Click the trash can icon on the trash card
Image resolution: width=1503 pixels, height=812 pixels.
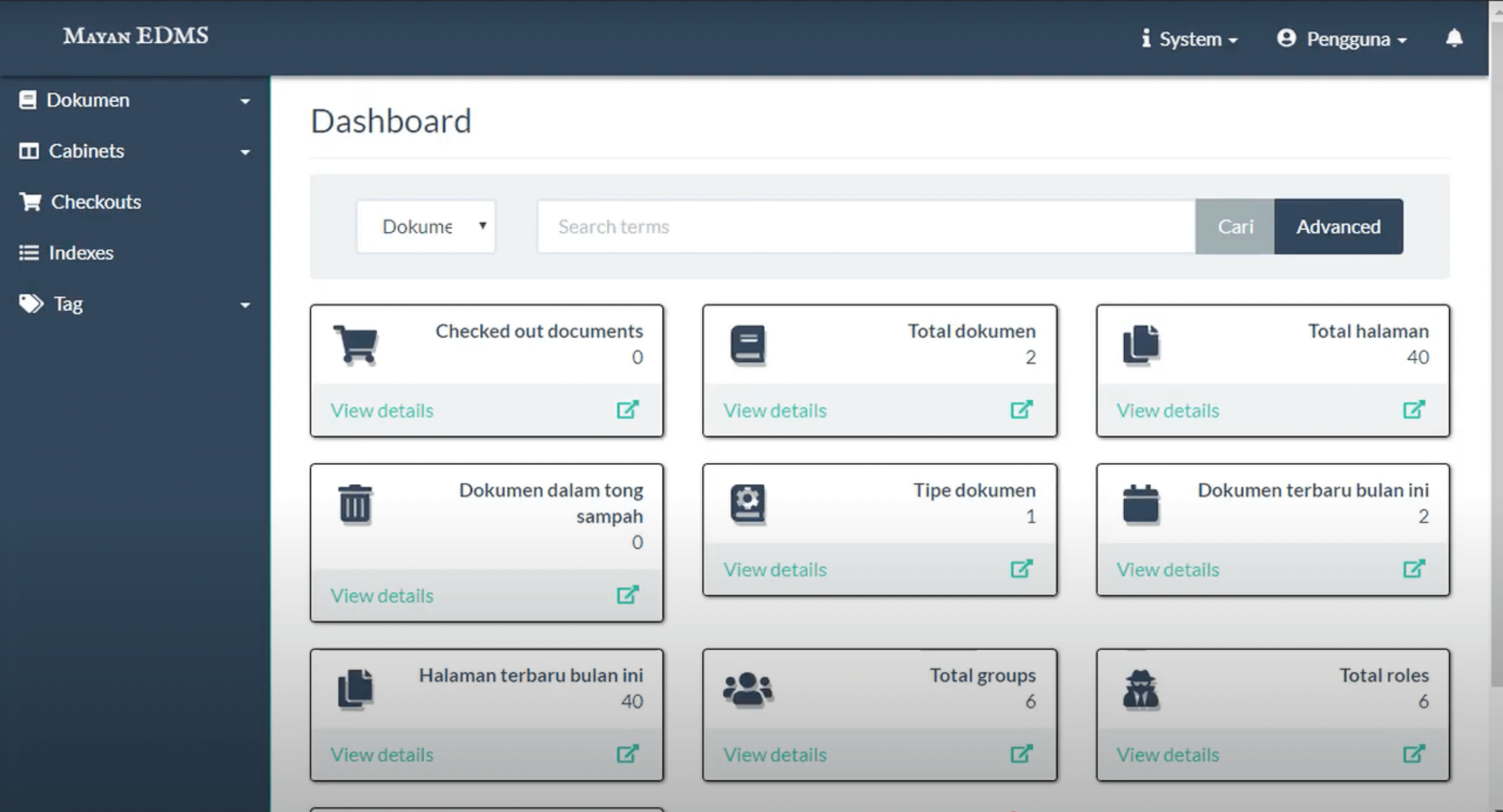click(355, 504)
